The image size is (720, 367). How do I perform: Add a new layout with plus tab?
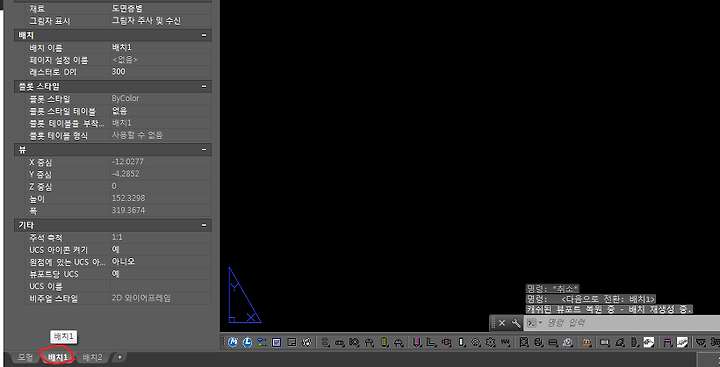119,357
